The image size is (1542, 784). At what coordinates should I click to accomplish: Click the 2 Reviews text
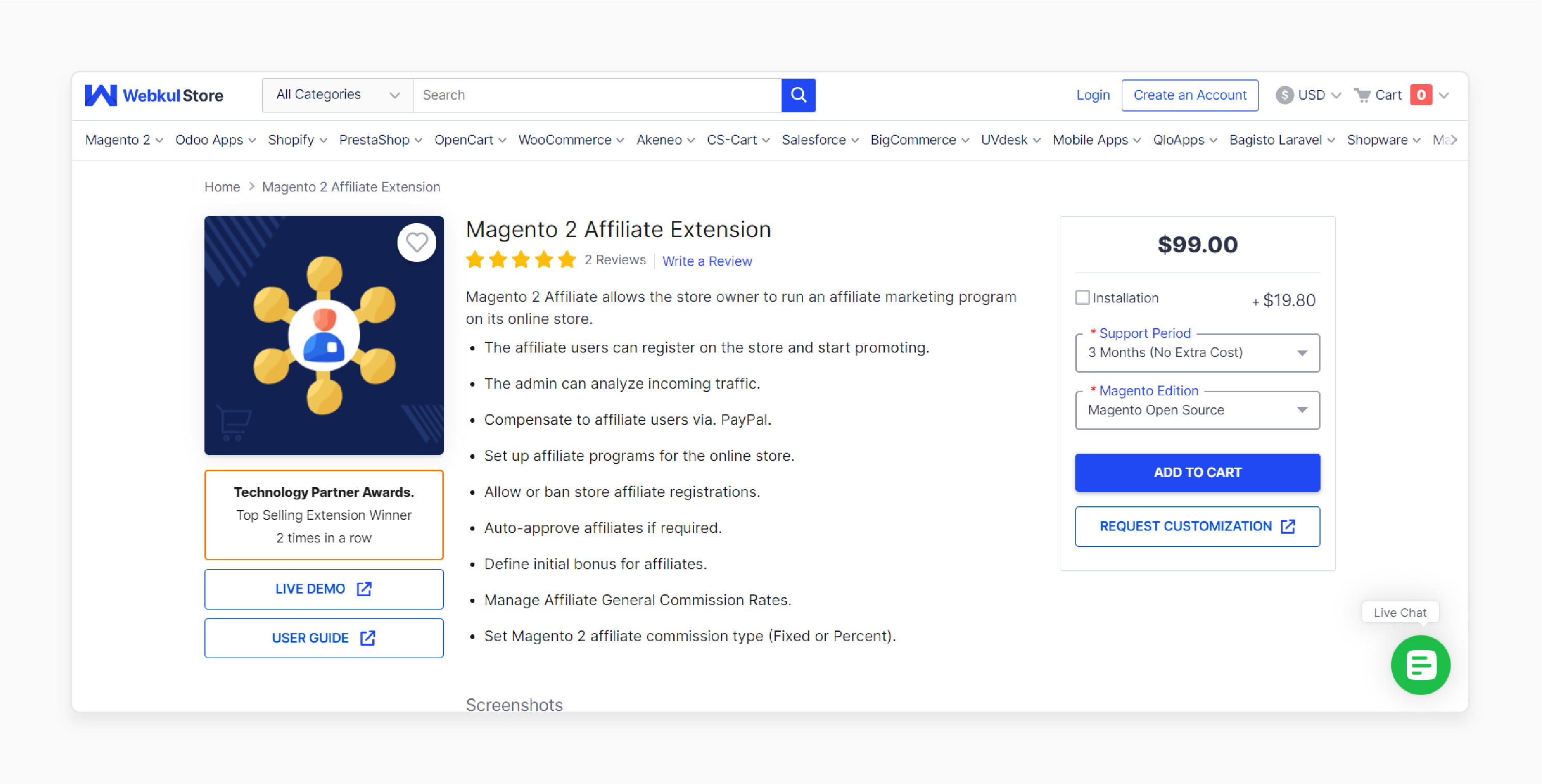615,260
